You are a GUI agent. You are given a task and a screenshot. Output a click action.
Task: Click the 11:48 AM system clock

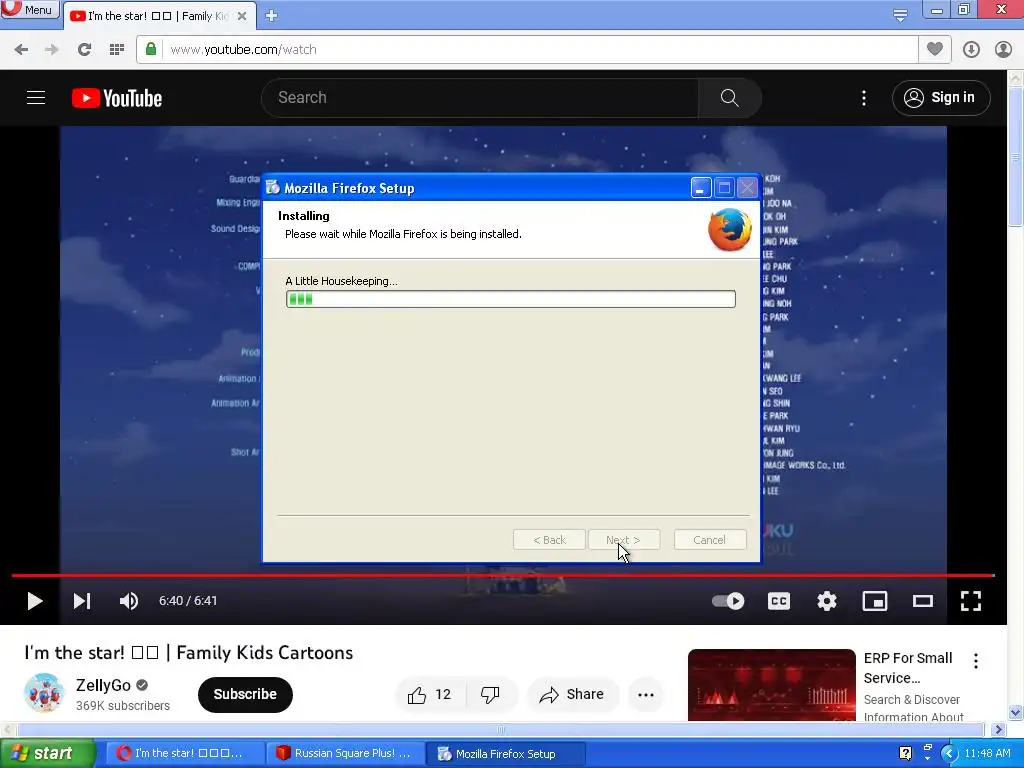coord(987,753)
